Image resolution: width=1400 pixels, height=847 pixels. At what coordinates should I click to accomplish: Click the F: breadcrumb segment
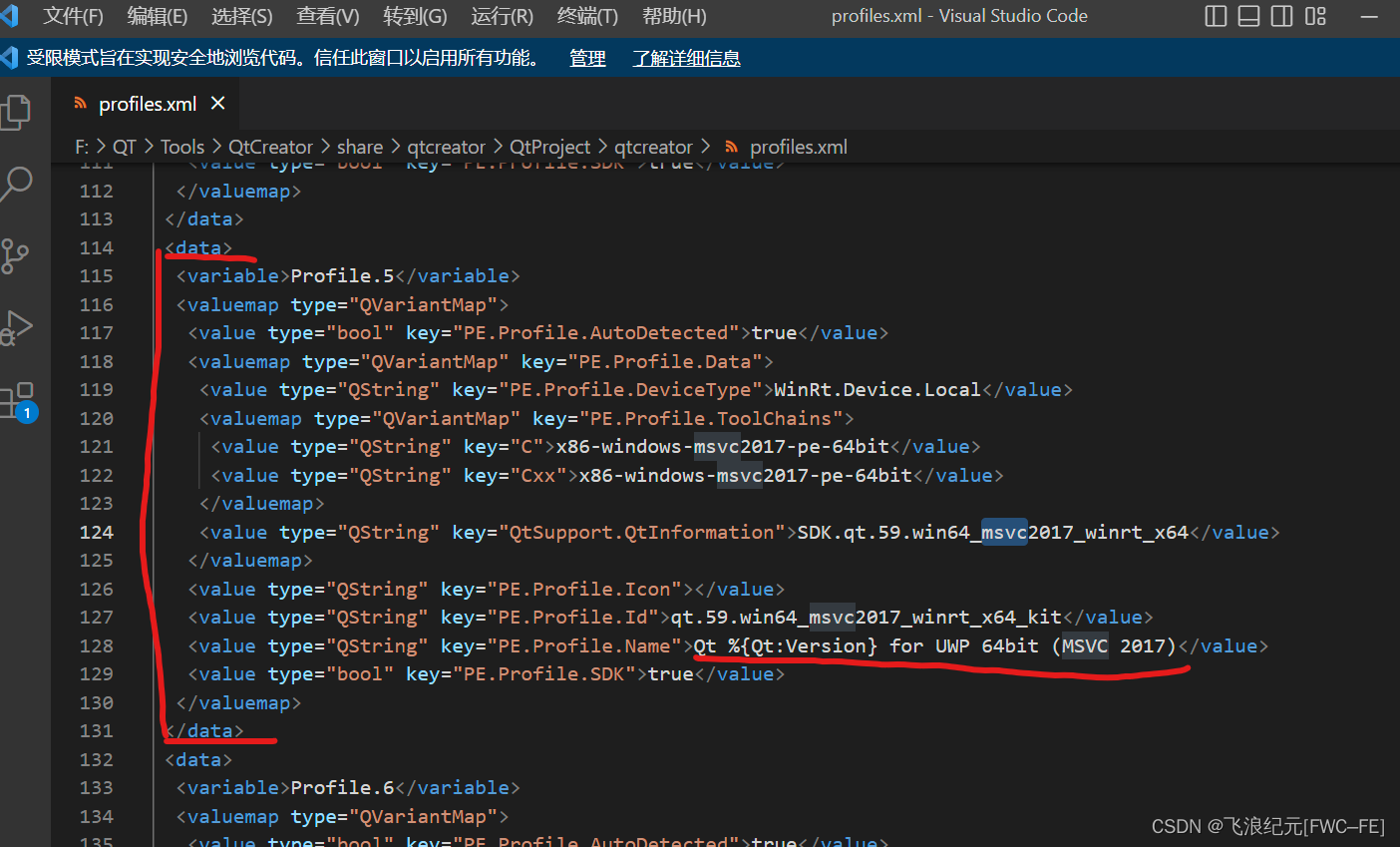click(x=82, y=147)
